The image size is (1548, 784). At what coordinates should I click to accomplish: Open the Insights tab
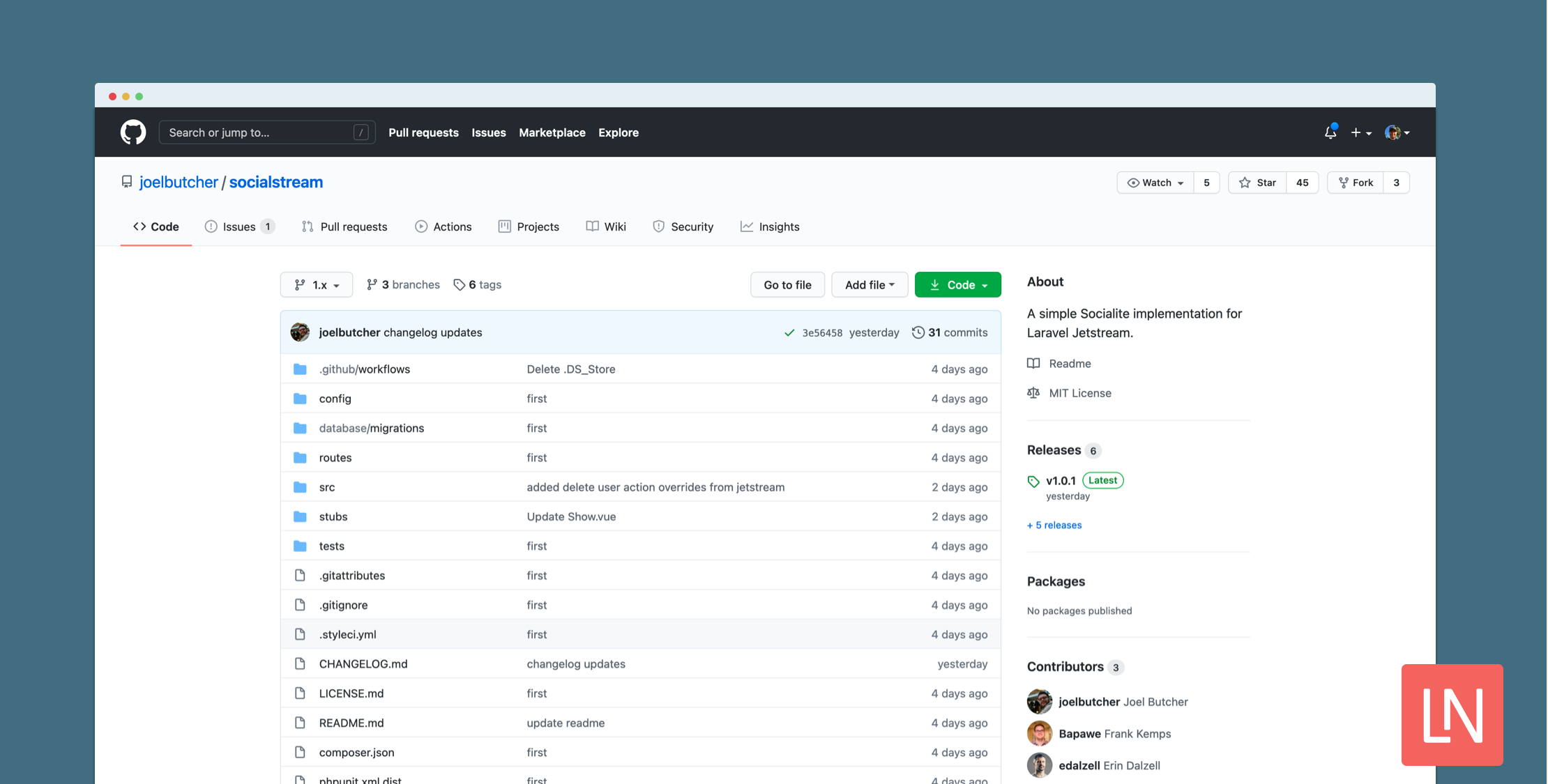pos(770,226)
